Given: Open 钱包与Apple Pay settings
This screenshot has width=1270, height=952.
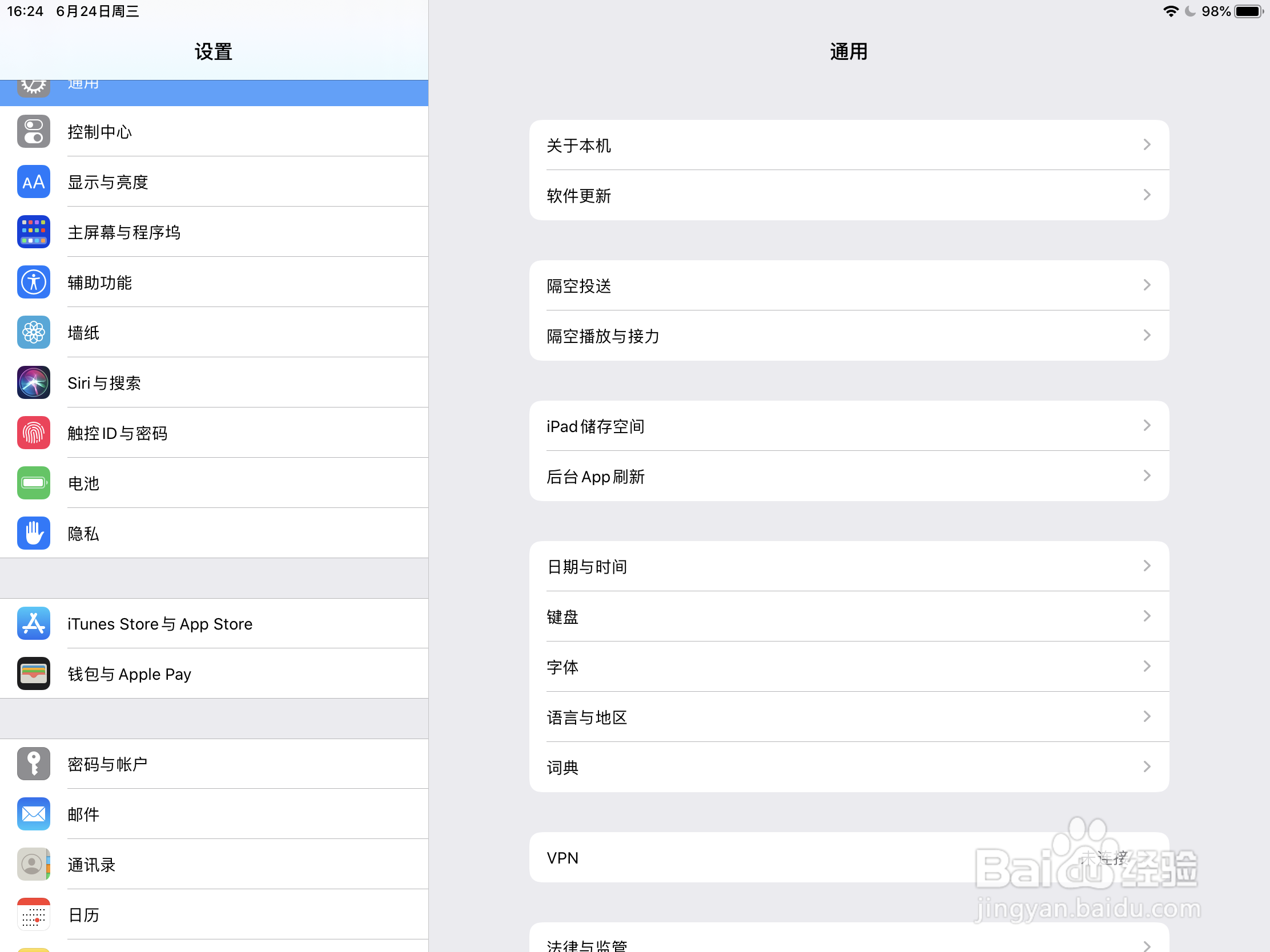Looking at the screenshot, I should pyautogui.click(x=214, y=673).
